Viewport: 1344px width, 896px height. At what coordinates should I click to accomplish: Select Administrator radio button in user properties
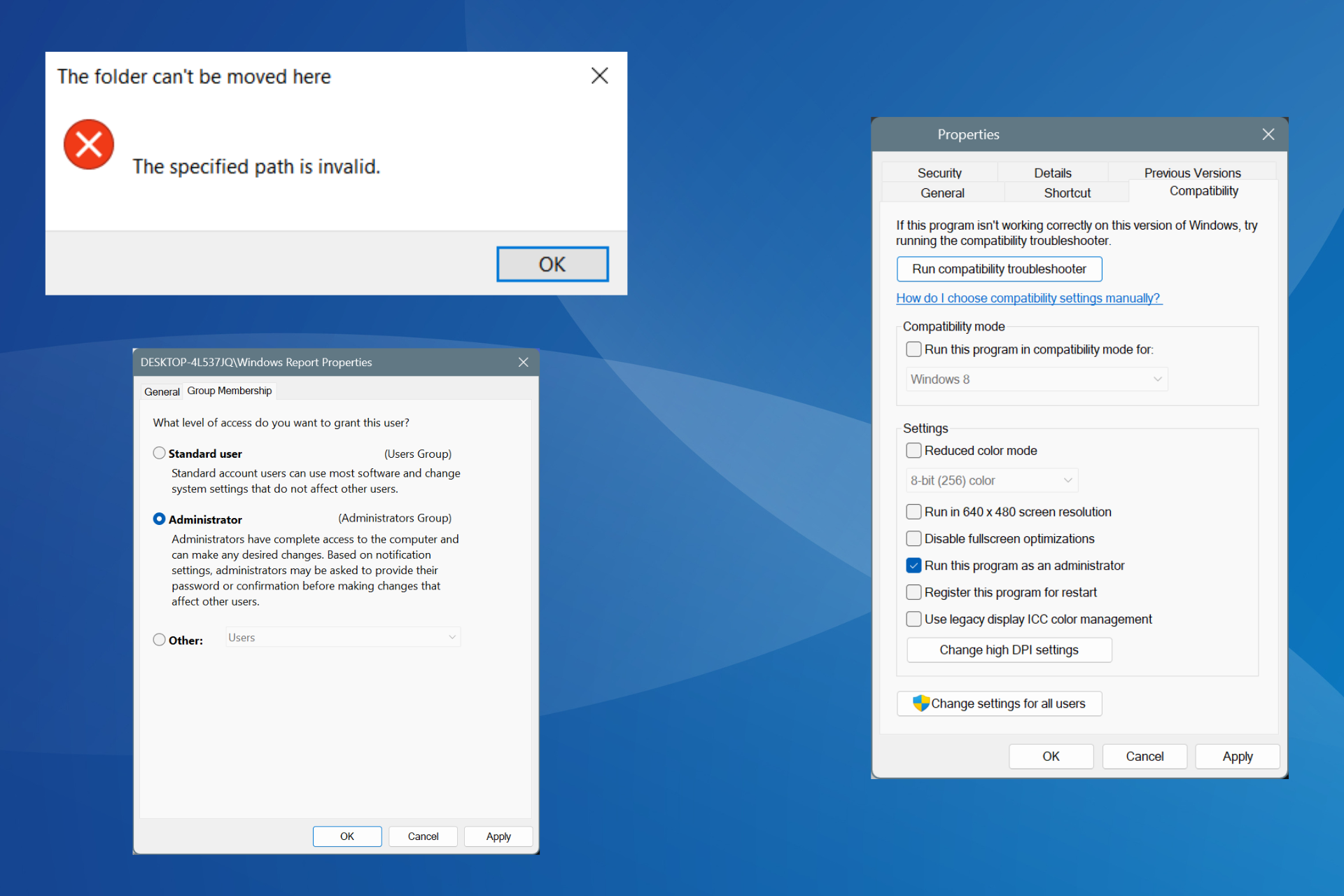pos(159,518)
